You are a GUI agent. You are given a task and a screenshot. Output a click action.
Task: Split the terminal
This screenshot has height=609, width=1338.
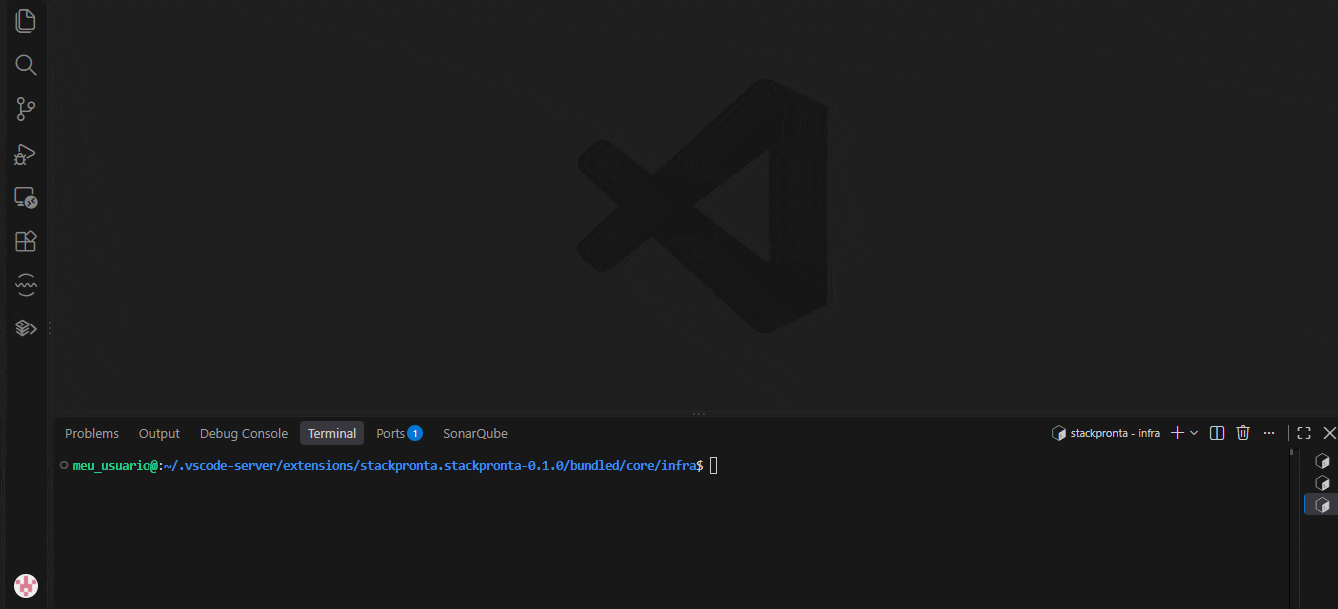point(1217,433)
